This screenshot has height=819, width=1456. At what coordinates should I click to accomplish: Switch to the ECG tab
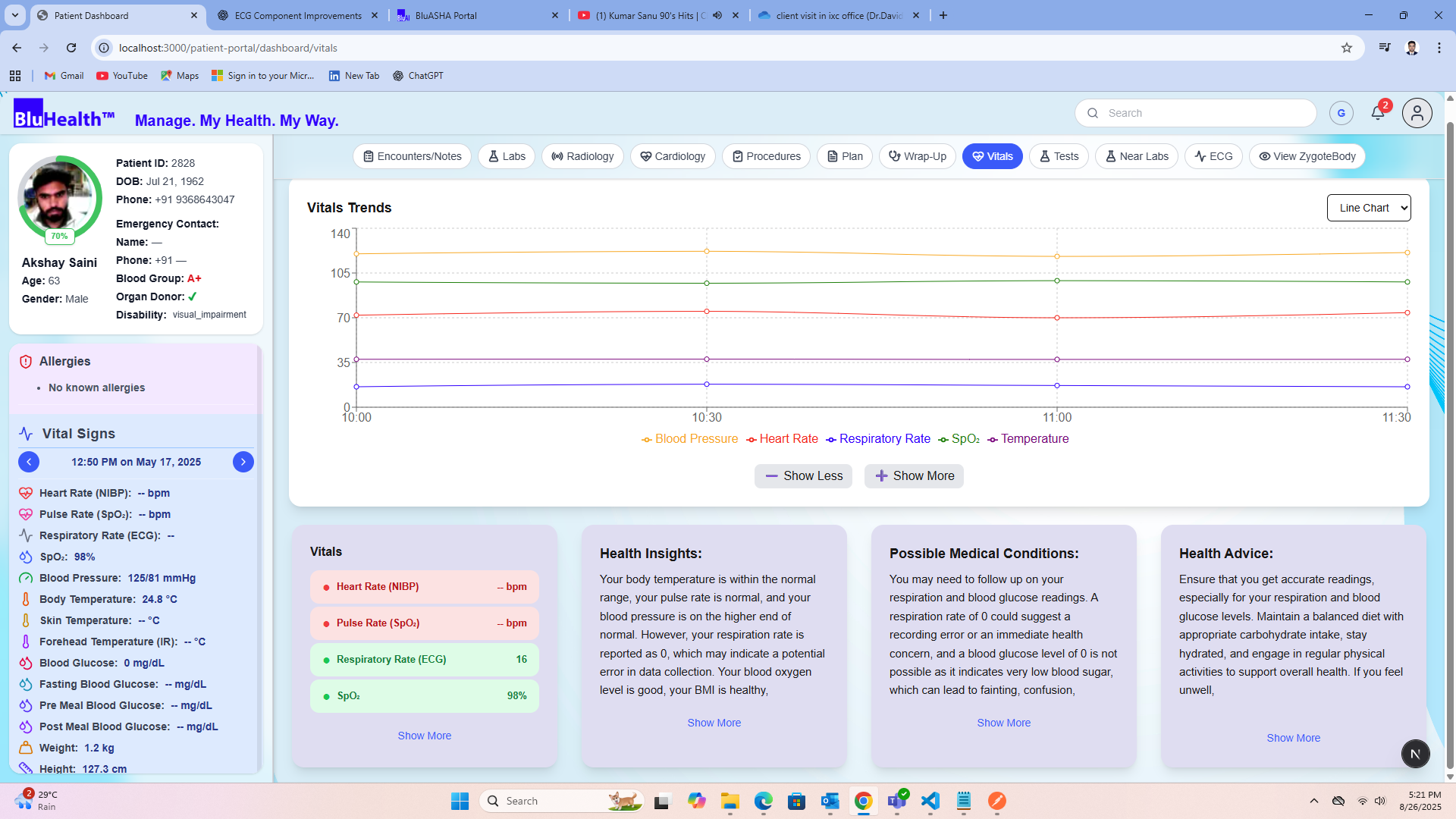point(1213,156)
